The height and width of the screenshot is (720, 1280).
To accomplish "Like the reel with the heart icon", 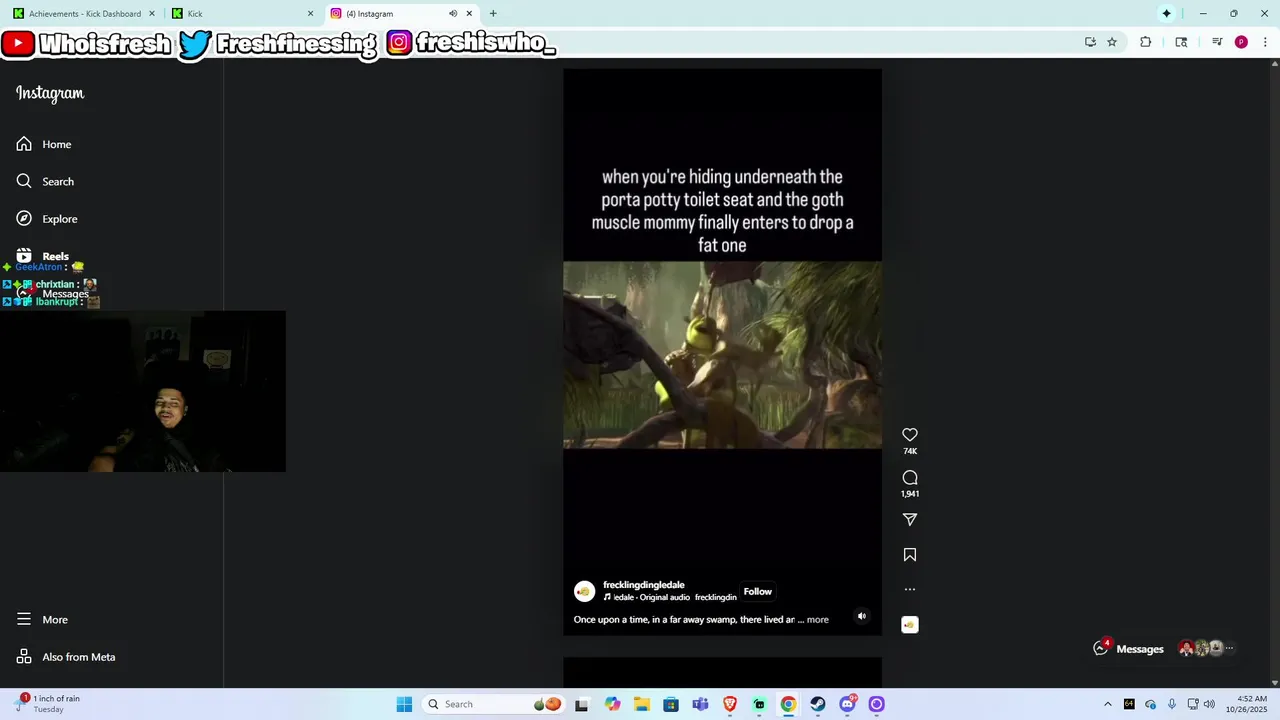I will click(910, 435).
